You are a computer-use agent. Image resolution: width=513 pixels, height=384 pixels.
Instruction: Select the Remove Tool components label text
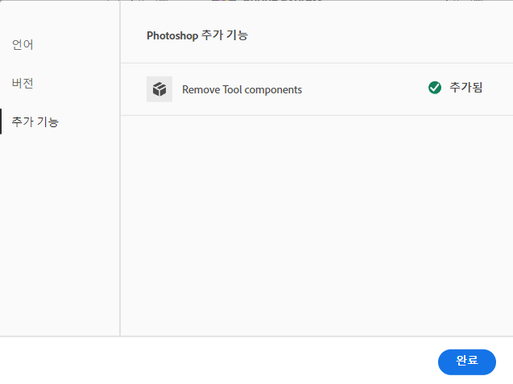click(x=242, y=90)
